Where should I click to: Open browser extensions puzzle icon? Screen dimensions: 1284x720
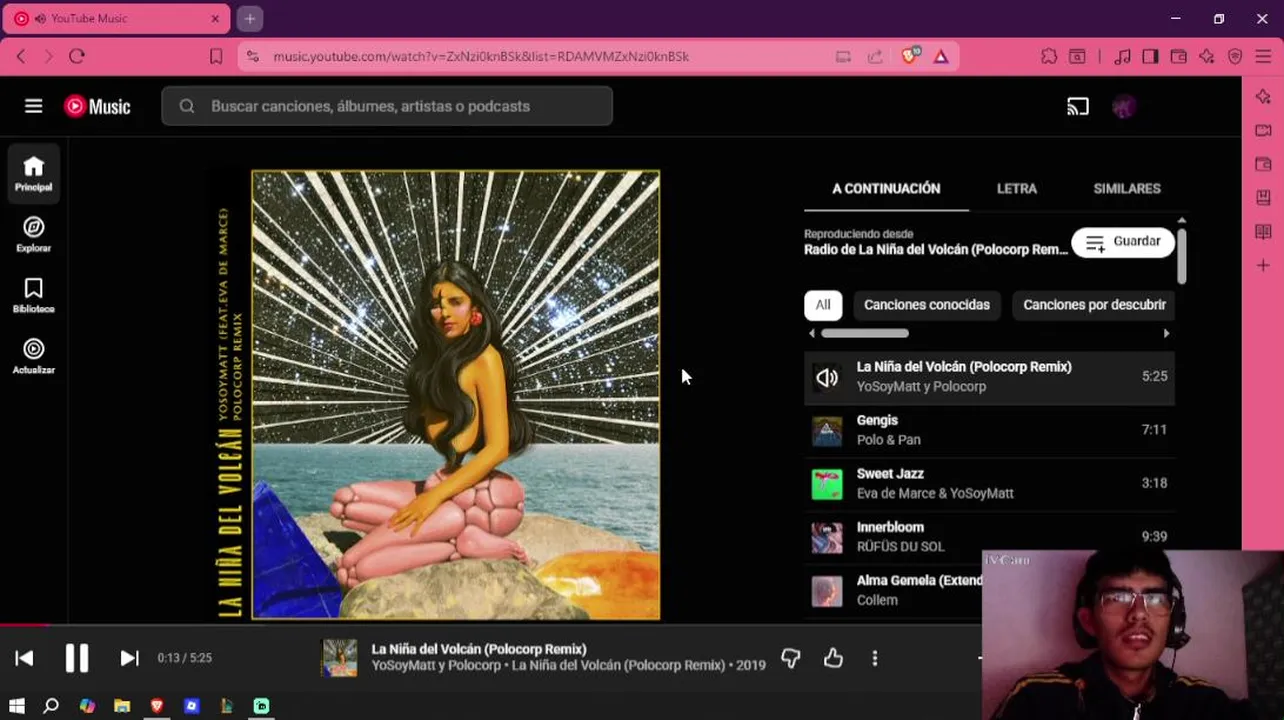click(x=1049, y=57)
